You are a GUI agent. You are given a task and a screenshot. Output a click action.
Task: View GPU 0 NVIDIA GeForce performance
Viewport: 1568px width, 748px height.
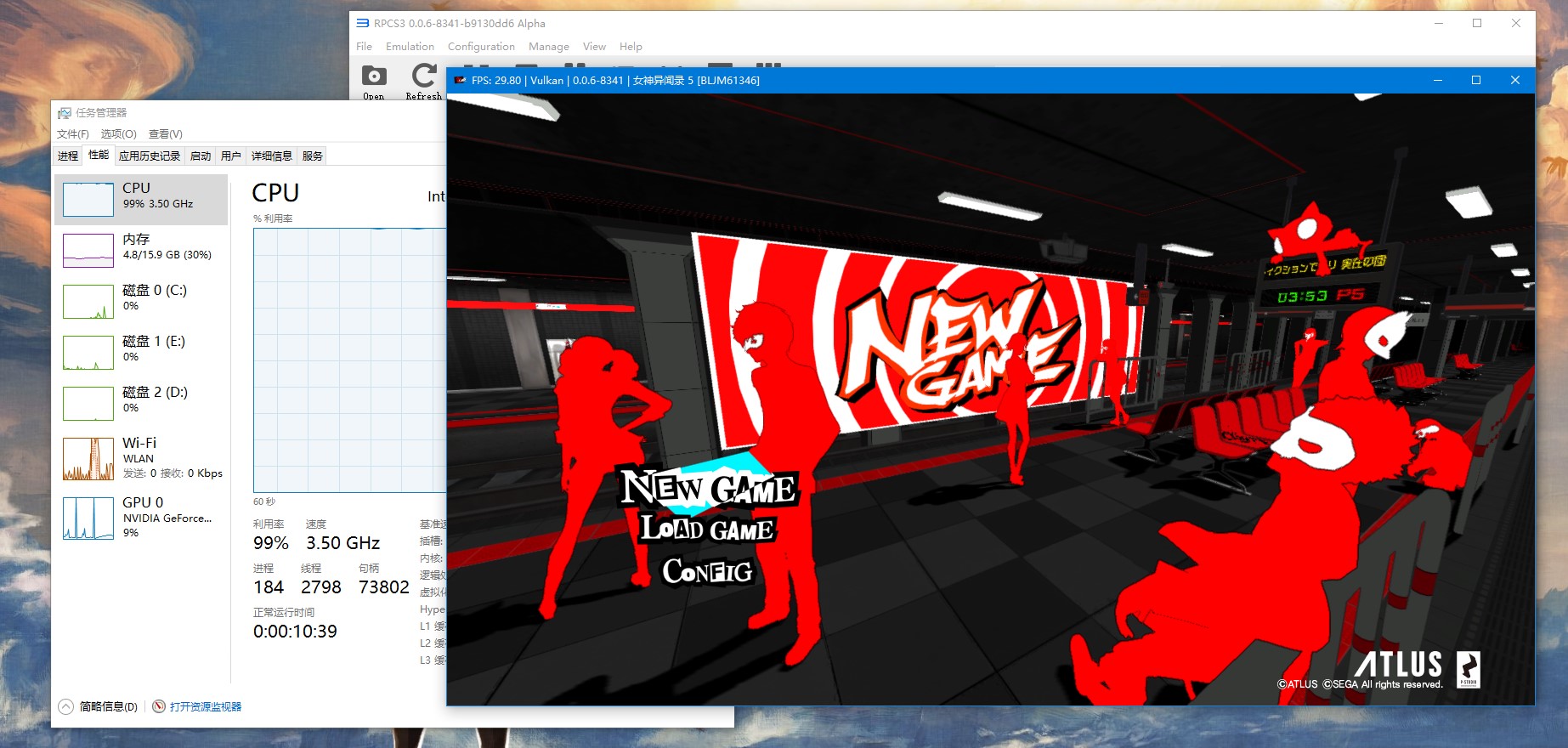tap(142, 518)
